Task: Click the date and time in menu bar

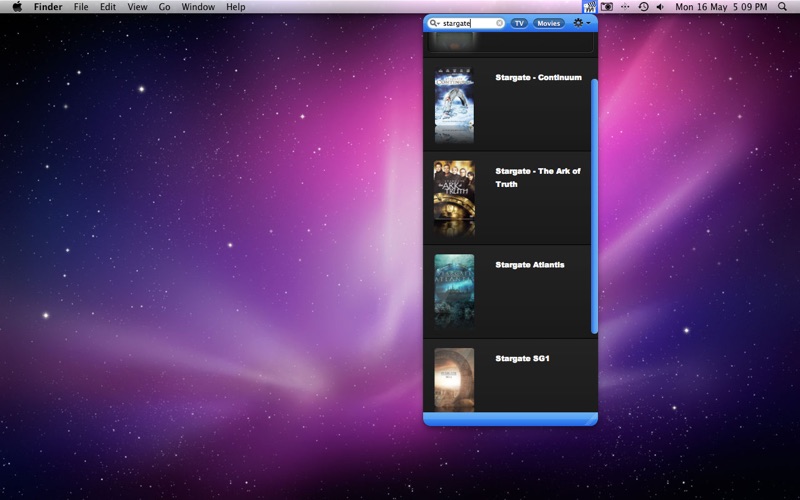Action: 721,7
